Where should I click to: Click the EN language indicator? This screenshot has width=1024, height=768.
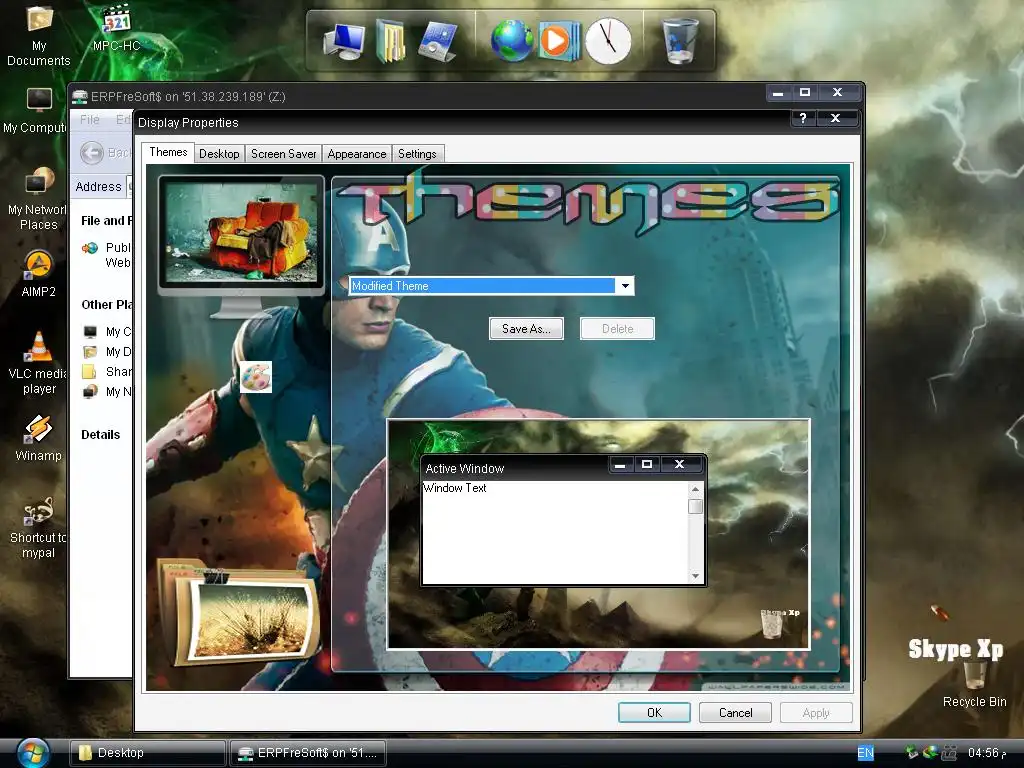pyautogui.click(x=865, y=753)
